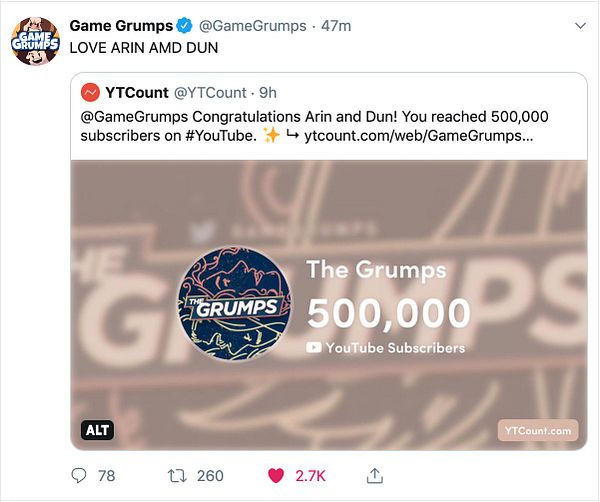Open the ytcount.com/web/GameGrumps link
The height and width of the screenshot is (502, 600).
pyautogui.click(x=419, y=135)
